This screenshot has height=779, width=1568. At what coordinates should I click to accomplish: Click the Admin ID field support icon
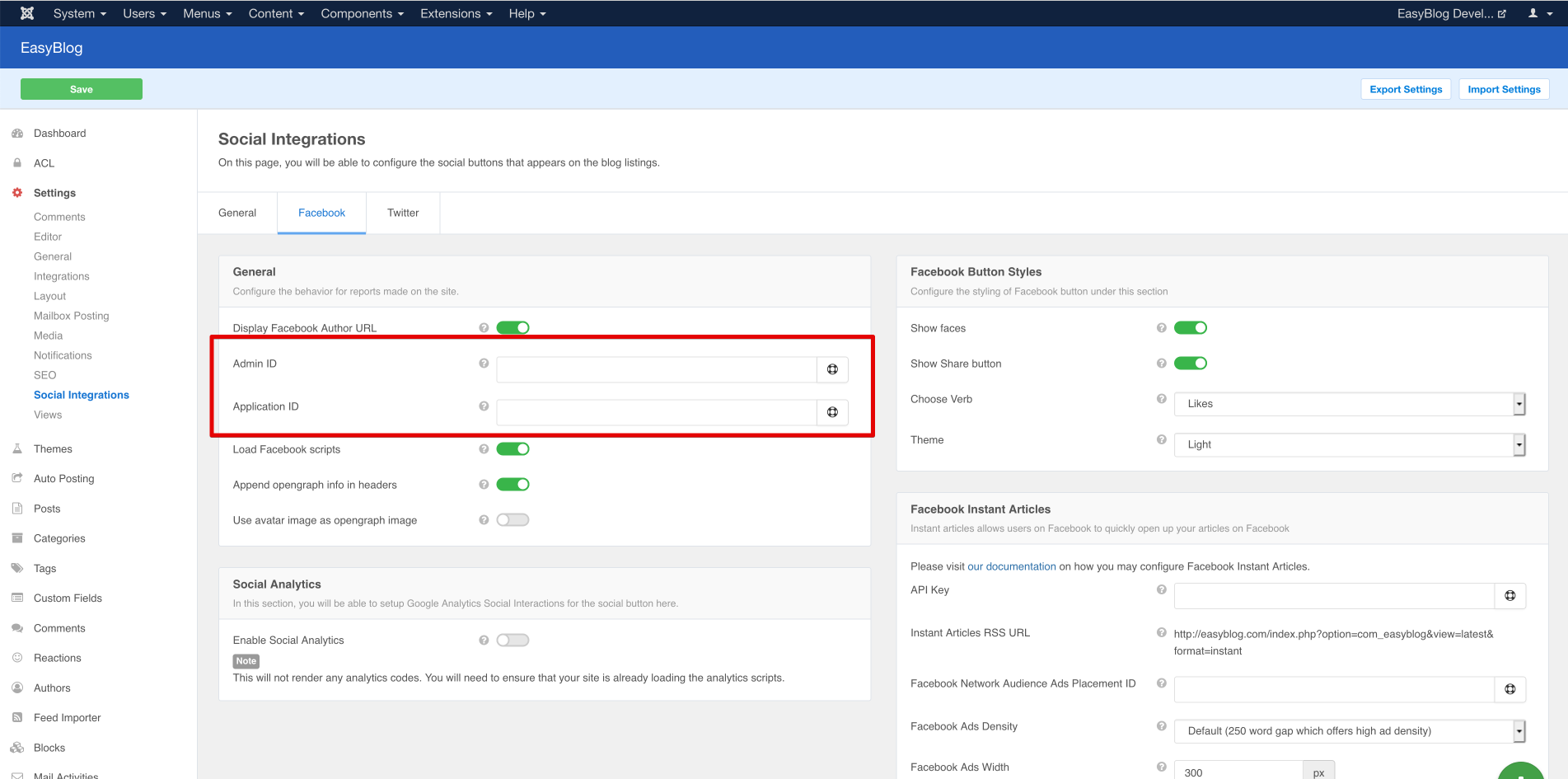pos(832,369)
